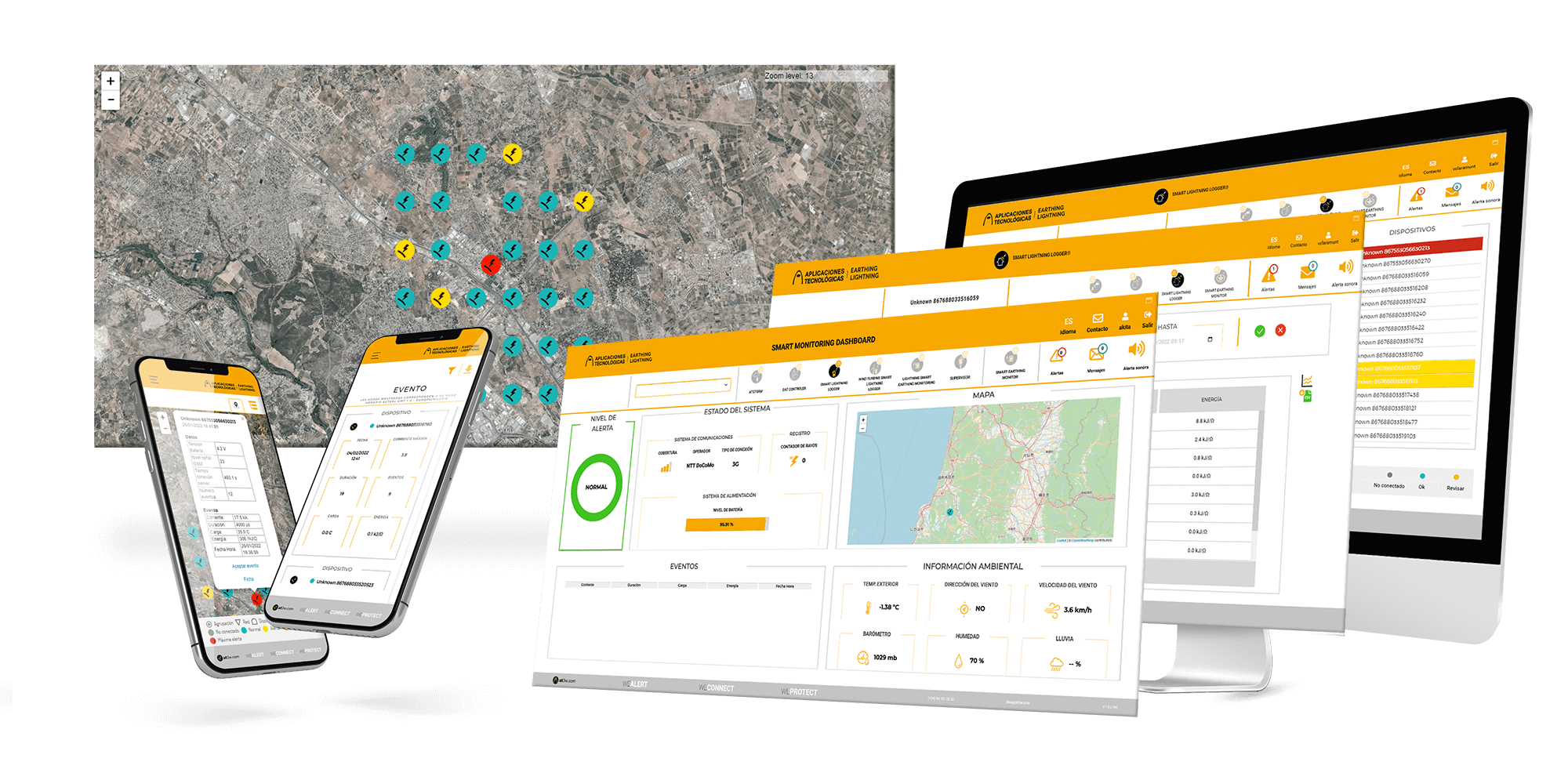Viewport: 1568px width, 780px height.
Task: Open the HASTA date picker calendar icon
Action: (x=1210, y=339)
